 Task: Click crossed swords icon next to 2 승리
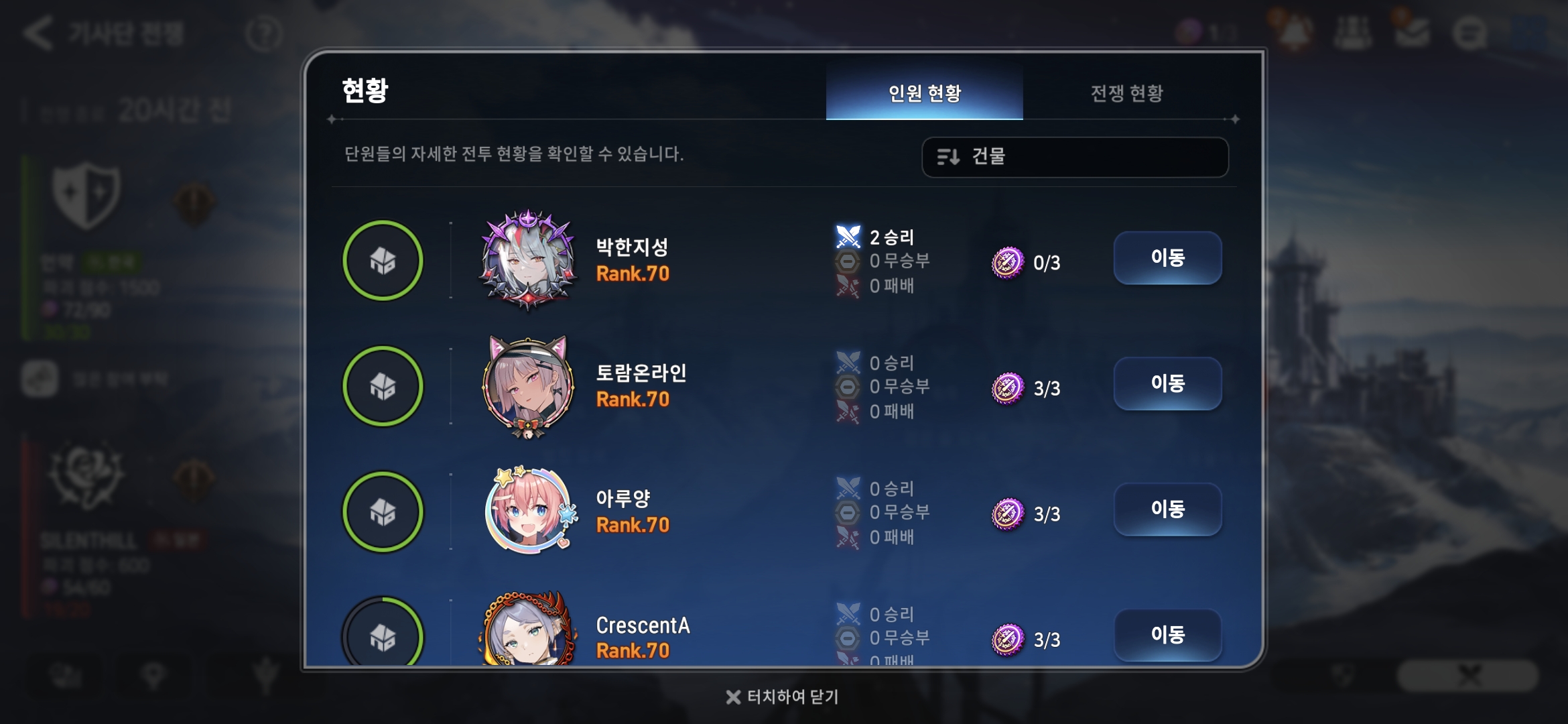pos(848,237)
